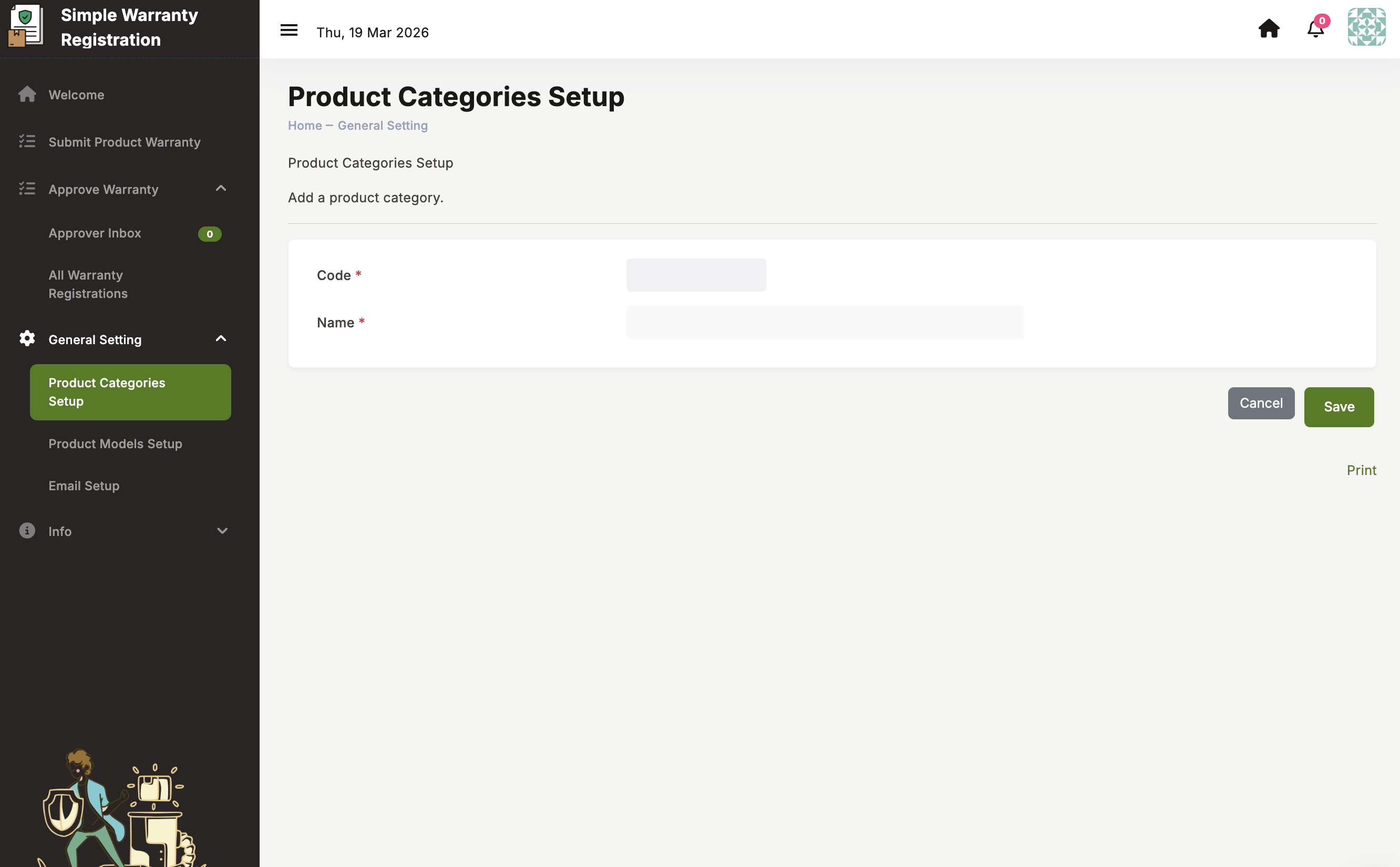Collapse the General Setting section chevron
This screenshot has width=1400, height=867.
pyautogui.click(x=221, y=338)
